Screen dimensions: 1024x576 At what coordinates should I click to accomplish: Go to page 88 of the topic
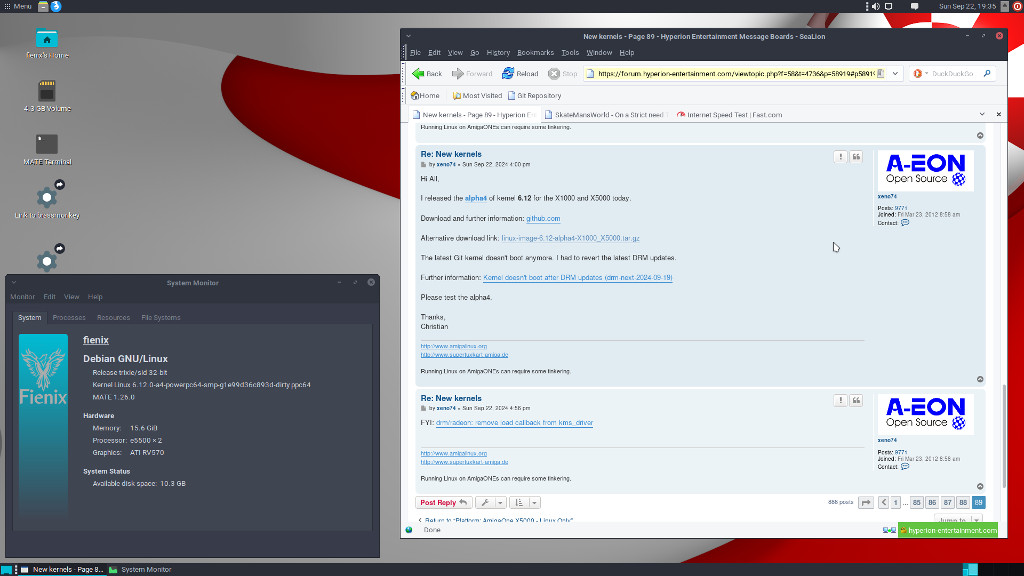point(963,502)
